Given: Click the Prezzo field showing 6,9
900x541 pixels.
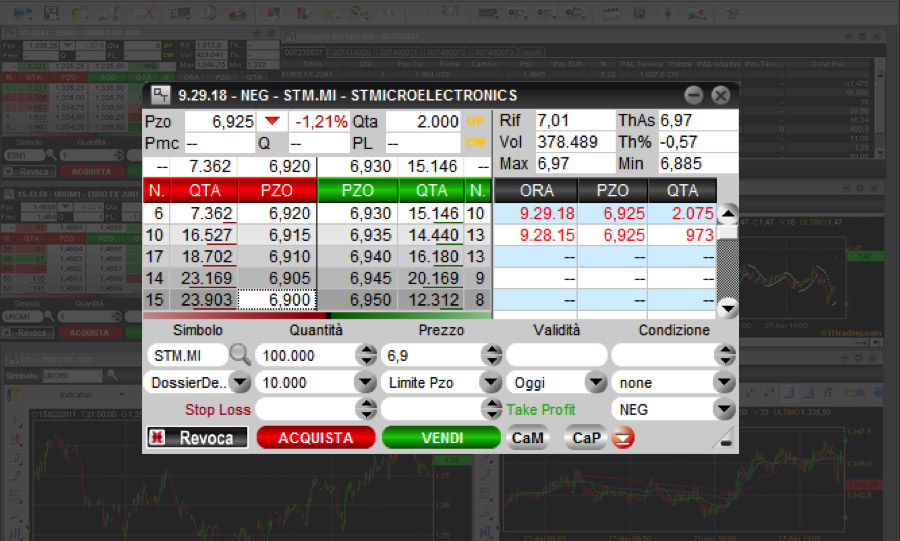Looking at the screenshot, I should pyautogui.click(x=431, y=355).
